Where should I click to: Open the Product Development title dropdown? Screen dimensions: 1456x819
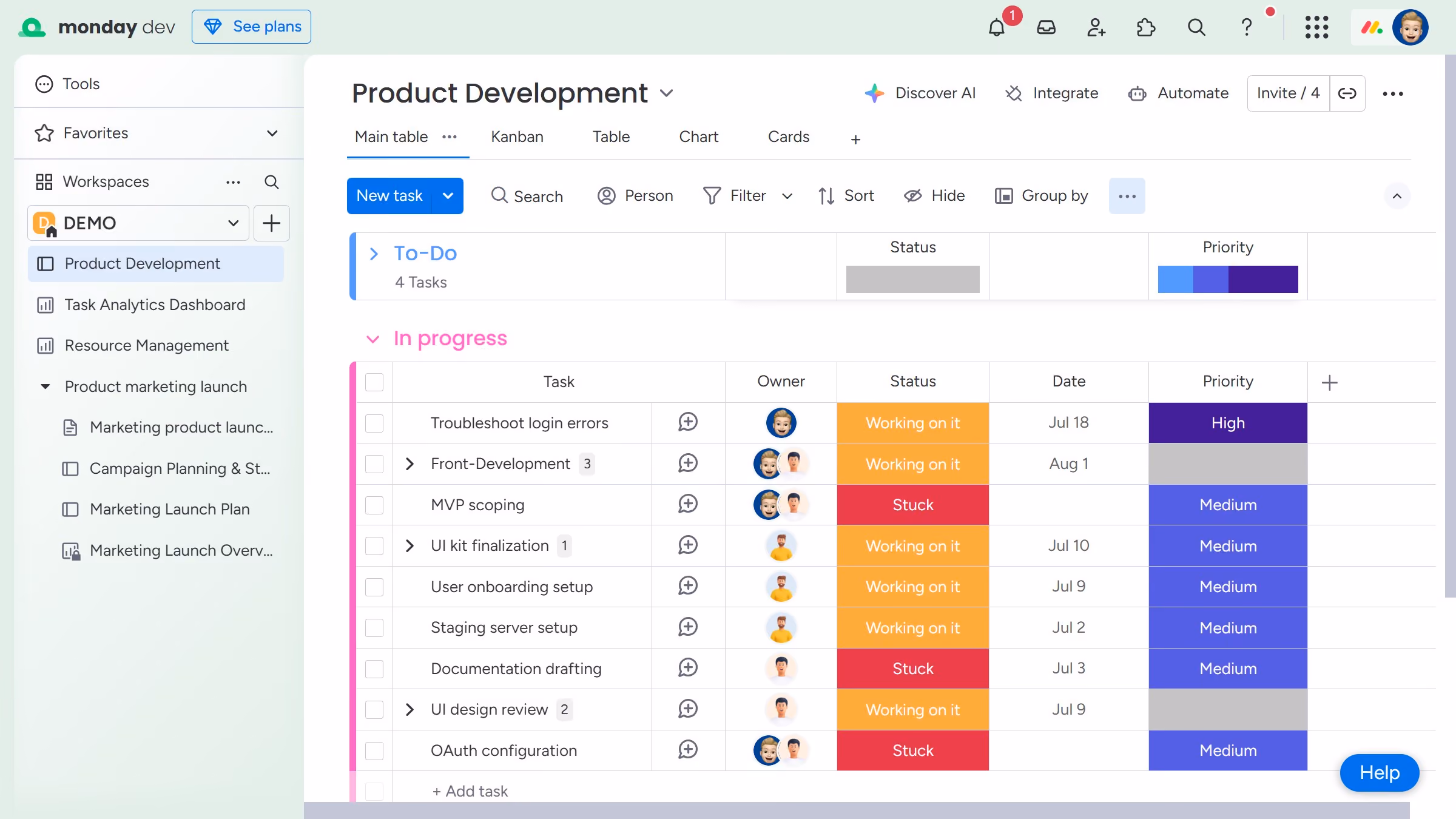coord(666,93)
